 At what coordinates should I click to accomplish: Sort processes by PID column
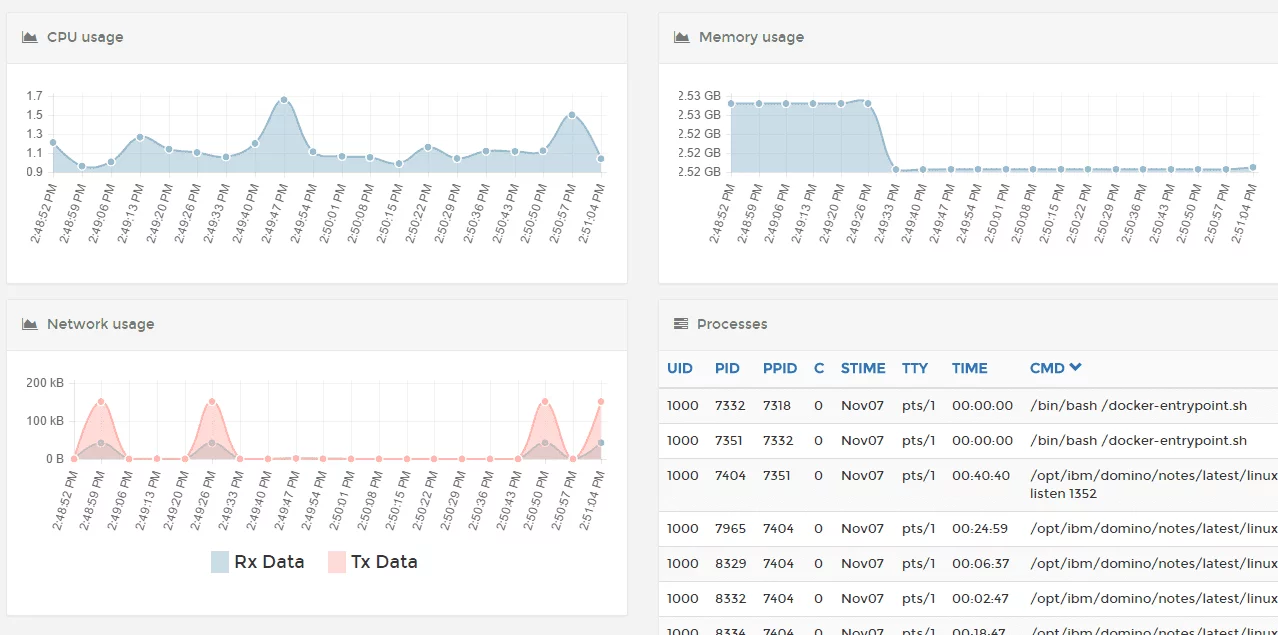[x=727, y=368]
